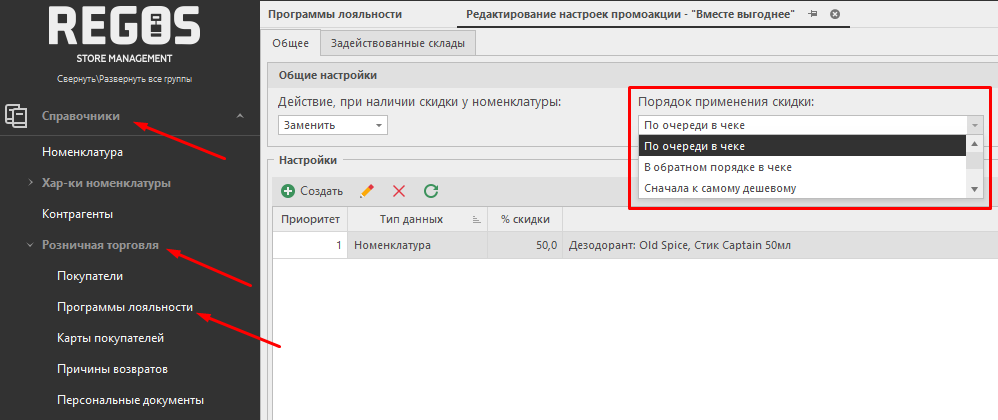Click the pencil edit icon in Настройки toolbar
Screen dimensions: 998x420
(x=367, y=190)
